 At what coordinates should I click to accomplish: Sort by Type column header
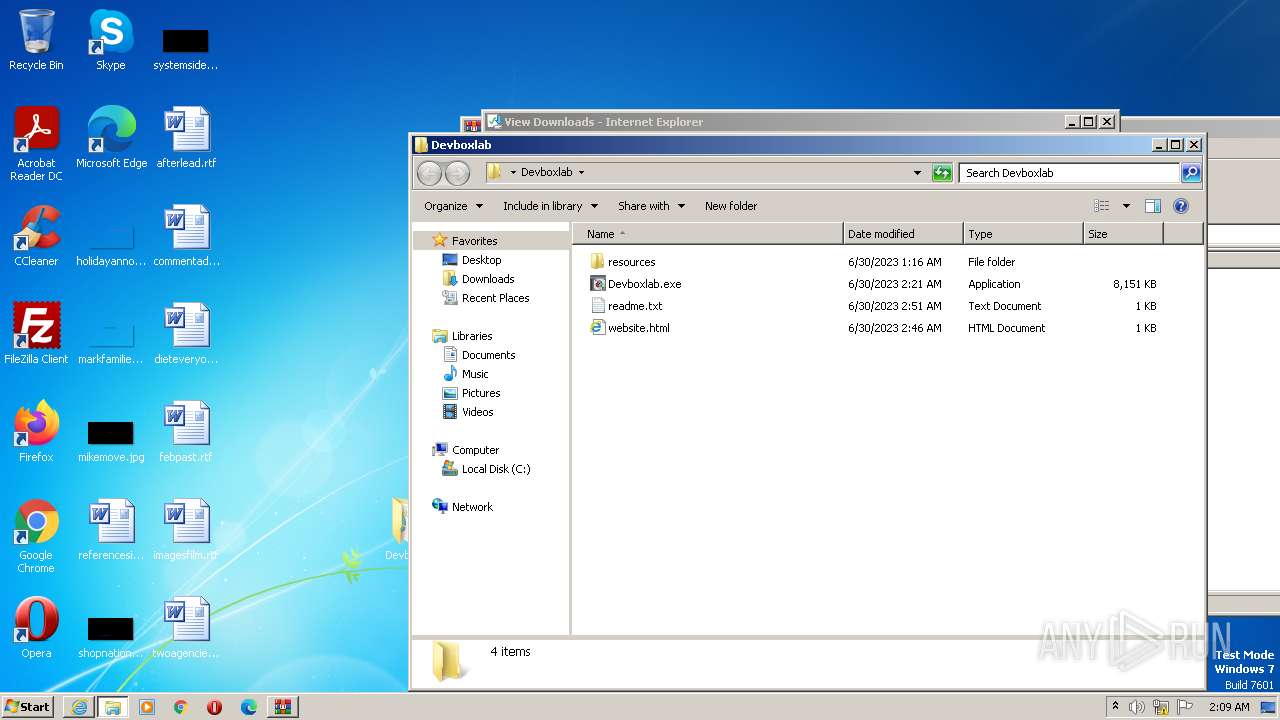[x=1023, y=234]
